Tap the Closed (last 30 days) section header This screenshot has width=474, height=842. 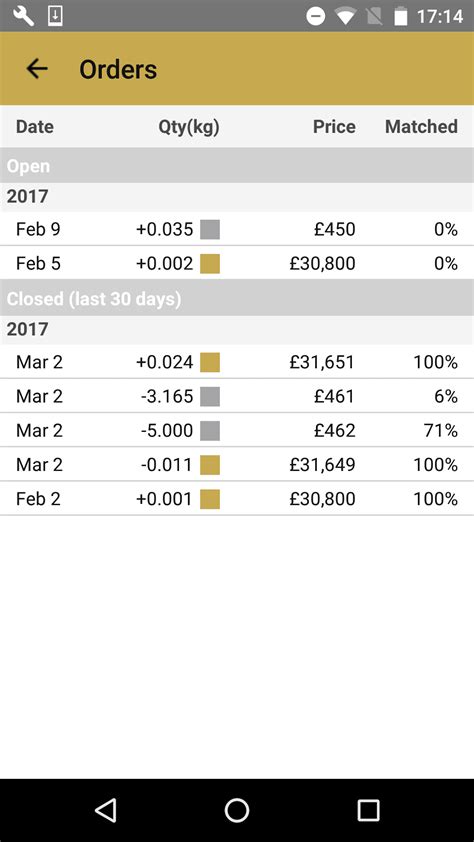click(x=237, y=298)
